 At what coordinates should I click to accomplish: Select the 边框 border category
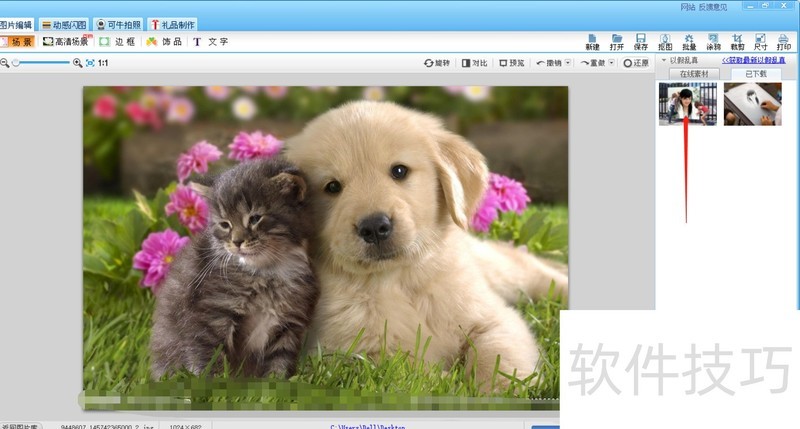(117, 42)
